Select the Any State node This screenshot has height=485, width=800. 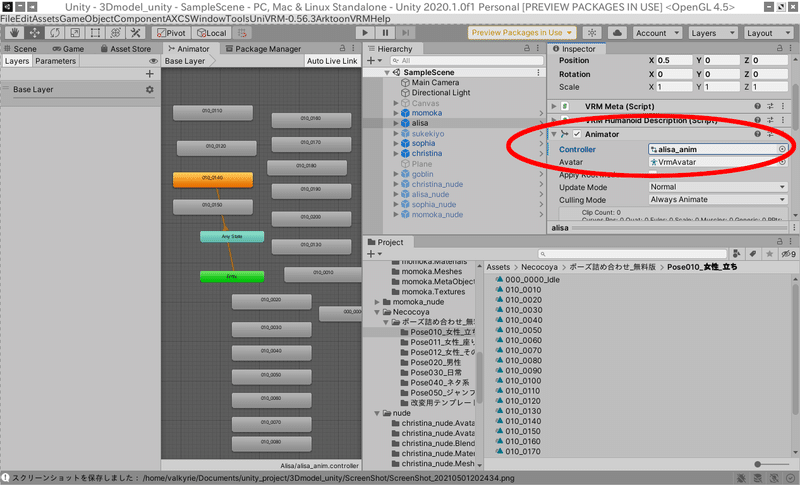pos(232,237)
